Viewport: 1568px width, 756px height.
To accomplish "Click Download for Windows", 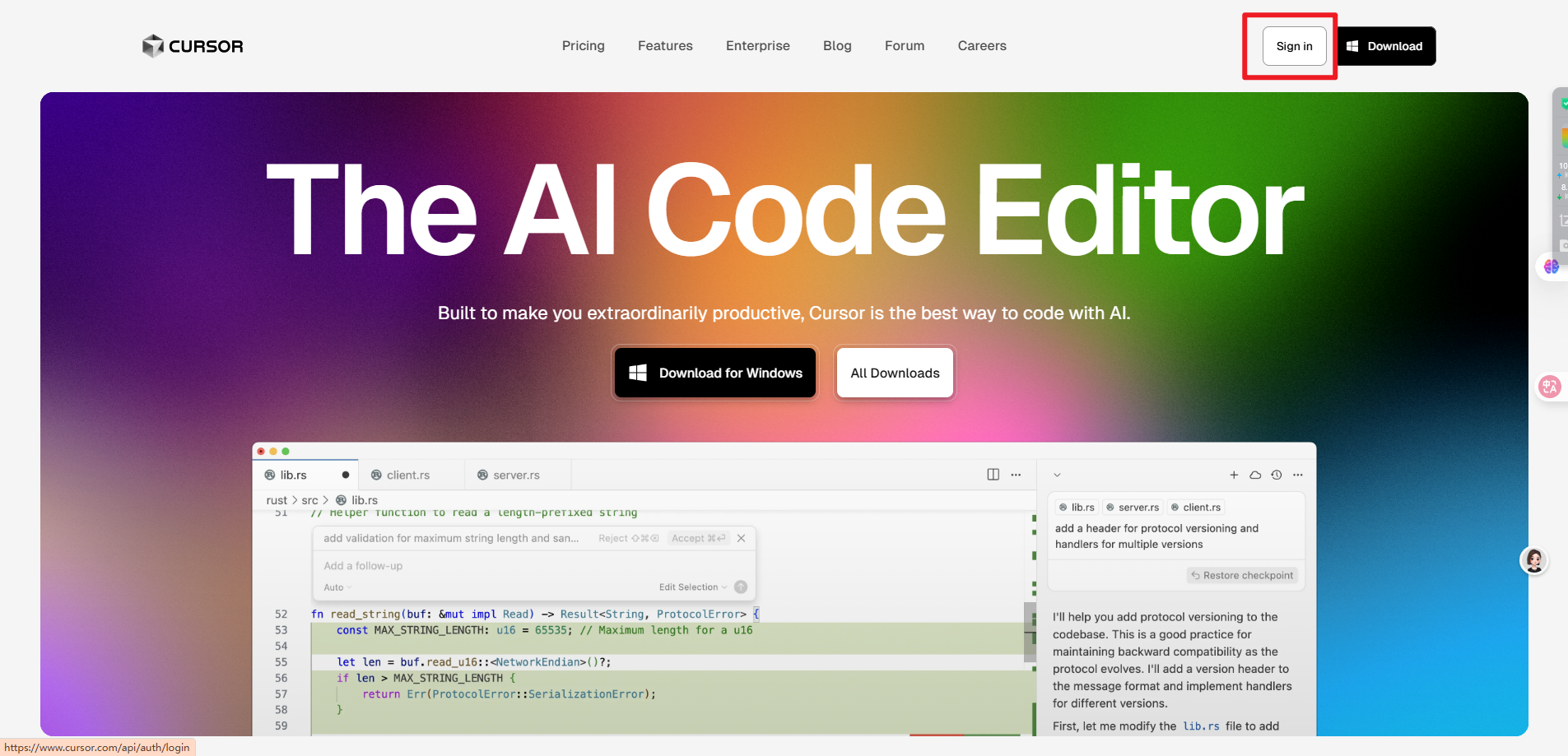I will click(x=715, y=373).
